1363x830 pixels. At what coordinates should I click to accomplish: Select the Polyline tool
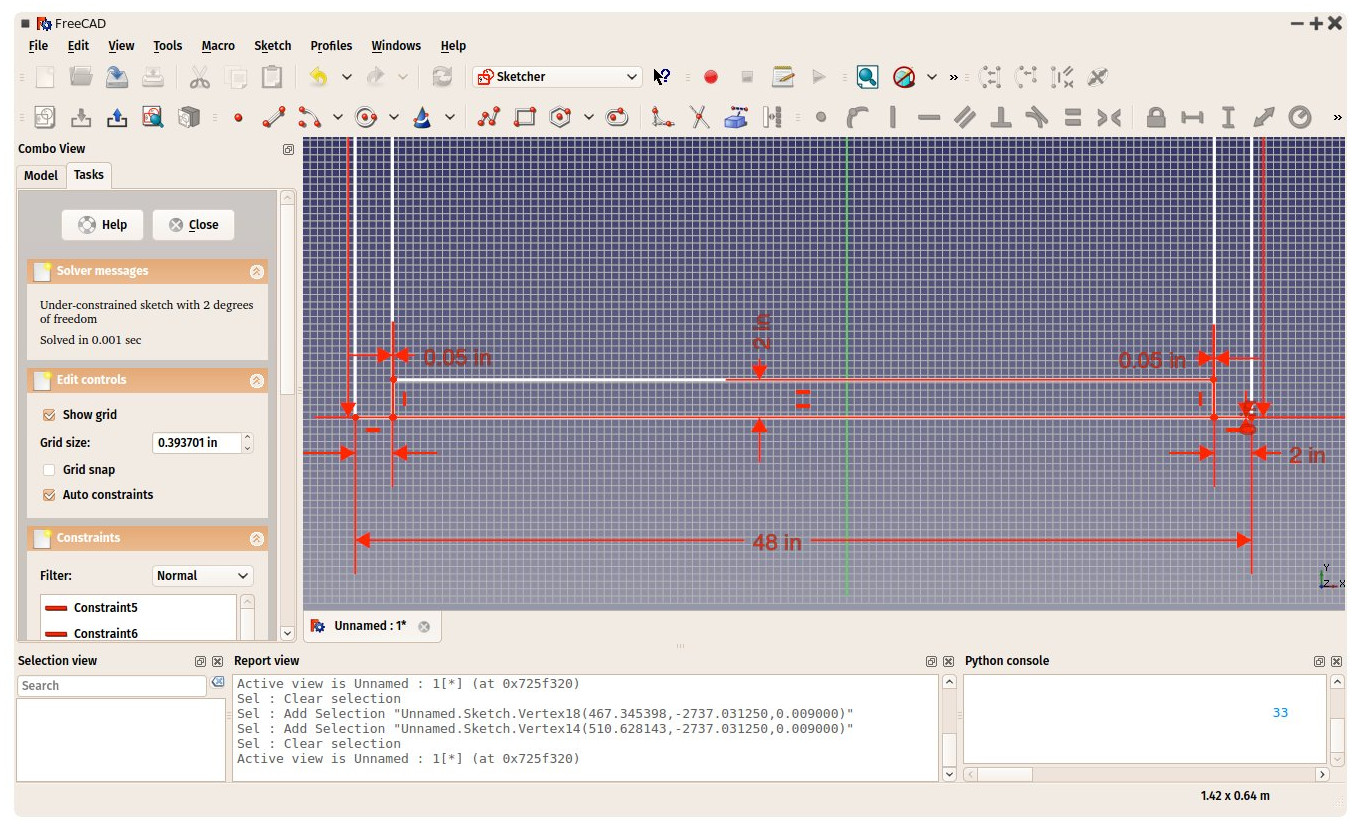(488, 118)
